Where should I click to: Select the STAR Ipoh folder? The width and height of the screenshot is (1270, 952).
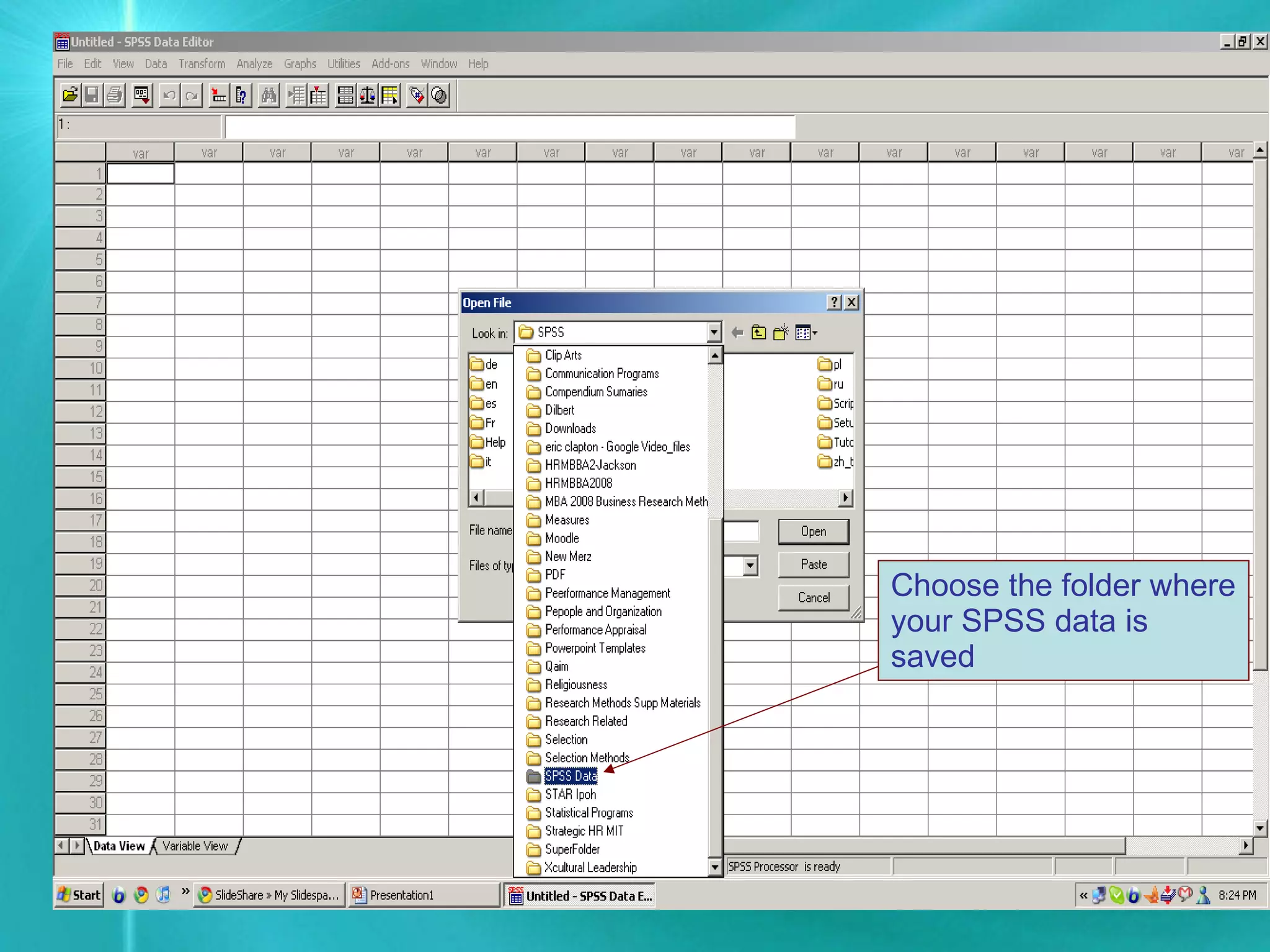(571, 795)
